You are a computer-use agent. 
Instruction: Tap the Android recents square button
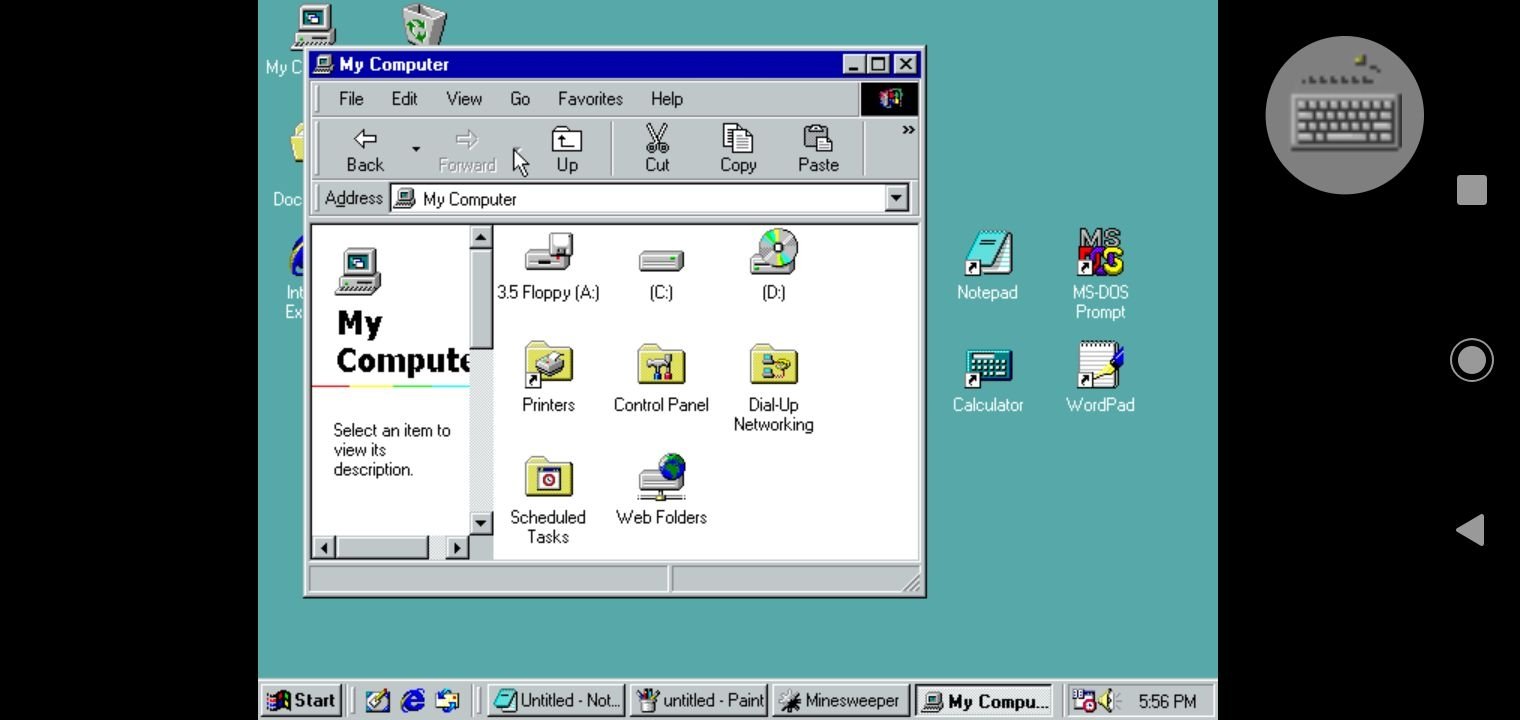(1471, 190)
